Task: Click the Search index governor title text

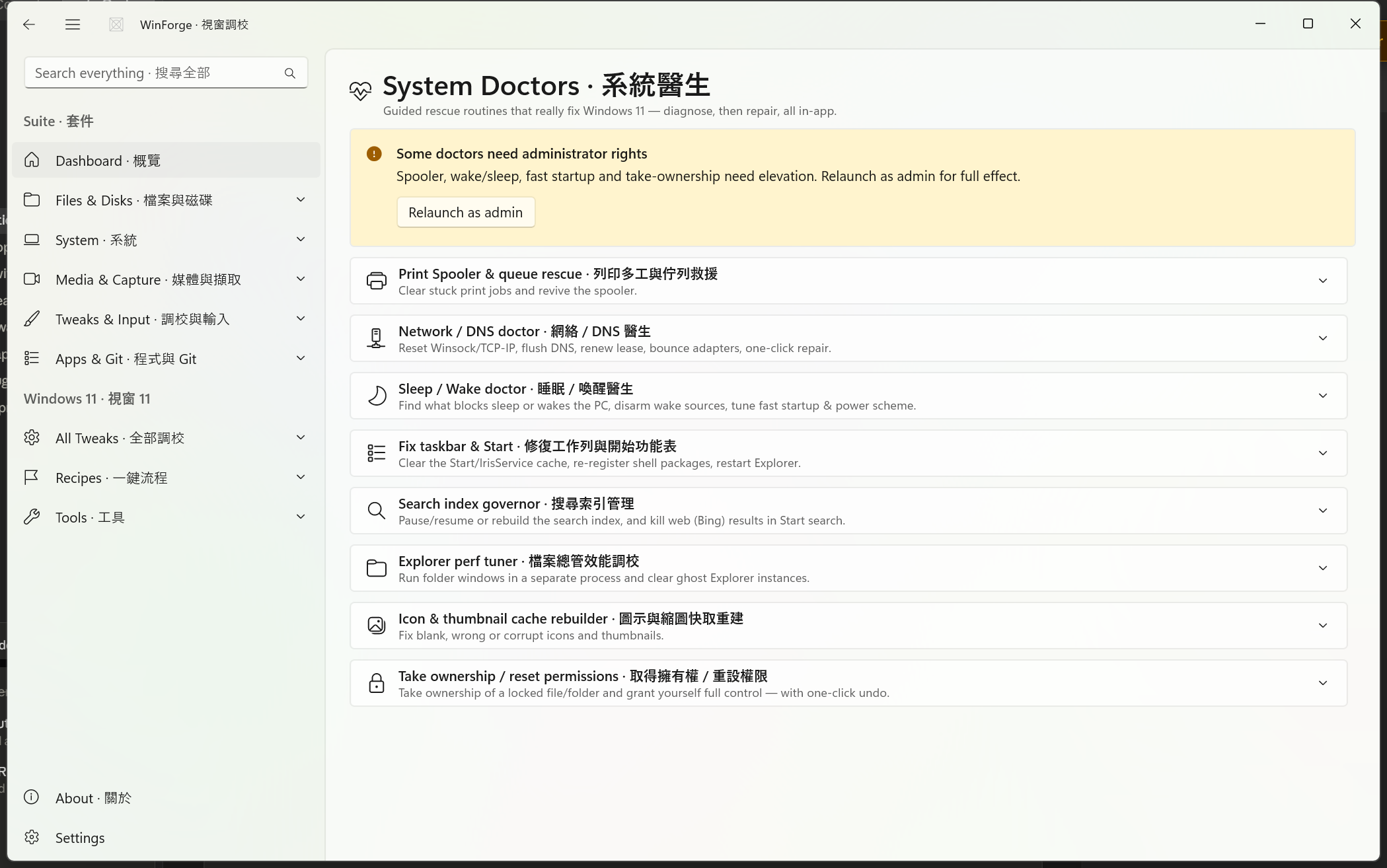Action: (x=516, y=503)
